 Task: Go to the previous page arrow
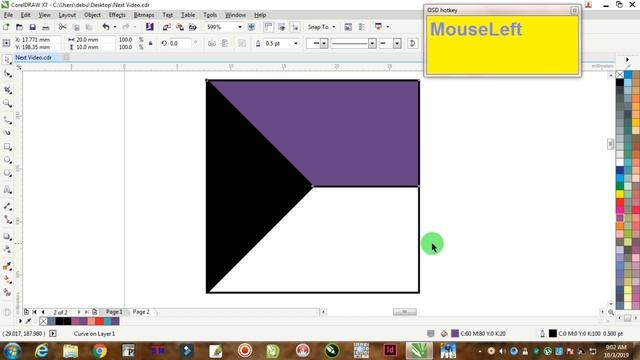point(43,312)
